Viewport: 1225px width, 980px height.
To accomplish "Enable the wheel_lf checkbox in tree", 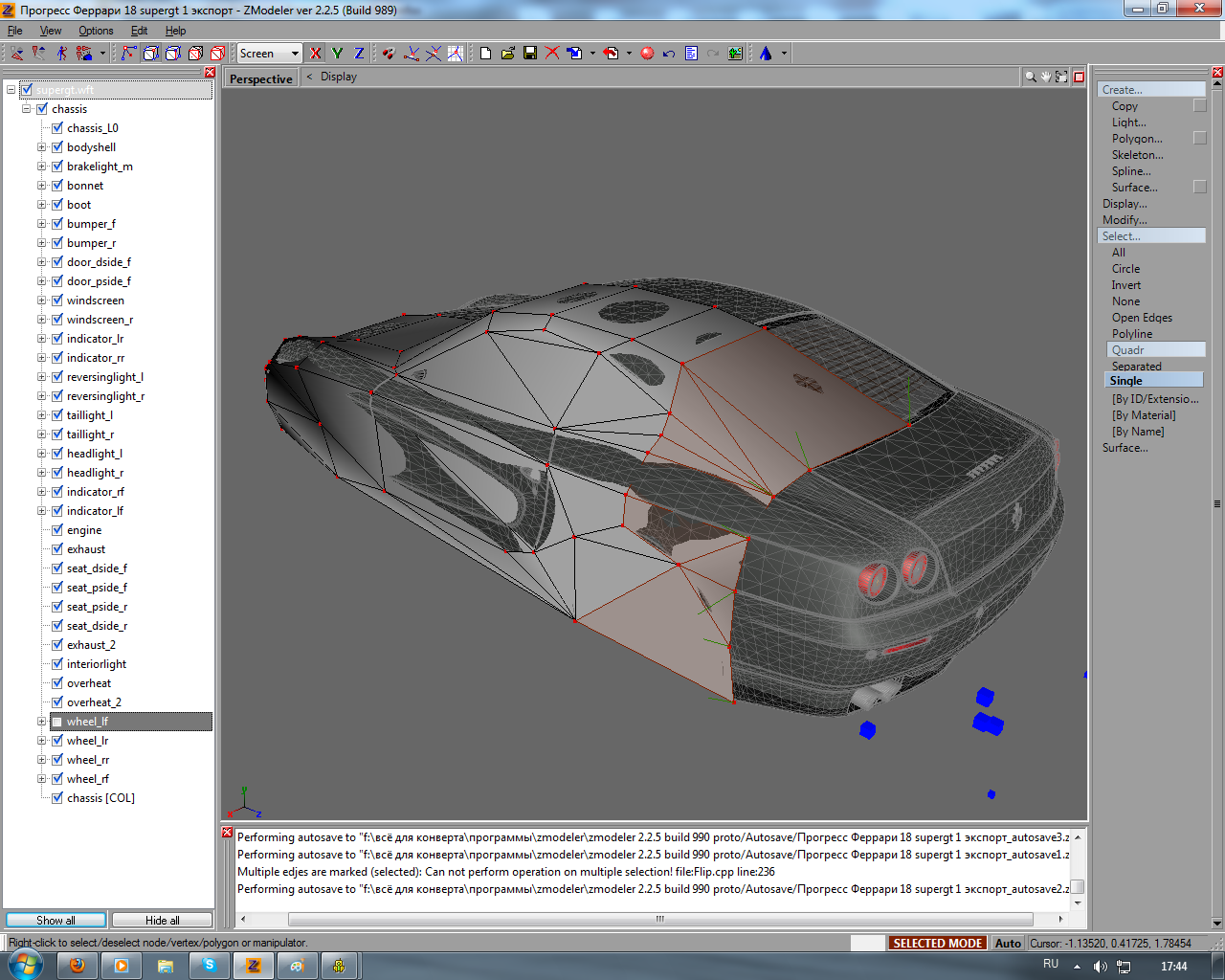I will point(57,722).
